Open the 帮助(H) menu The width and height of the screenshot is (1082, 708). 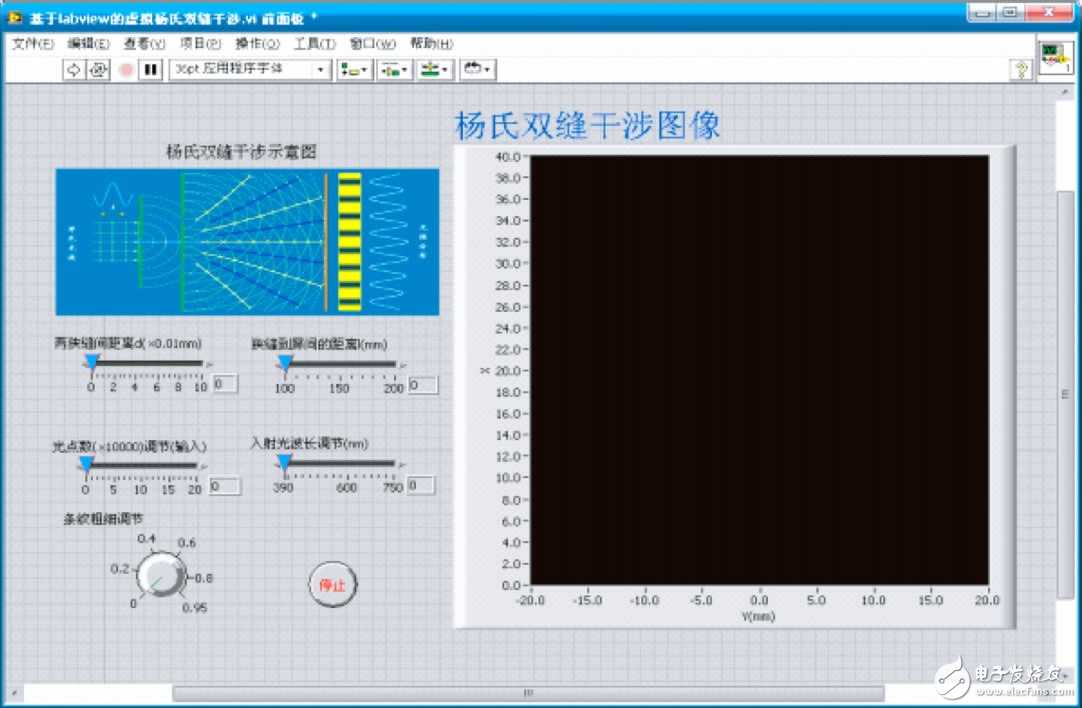[x=431, y=43]
